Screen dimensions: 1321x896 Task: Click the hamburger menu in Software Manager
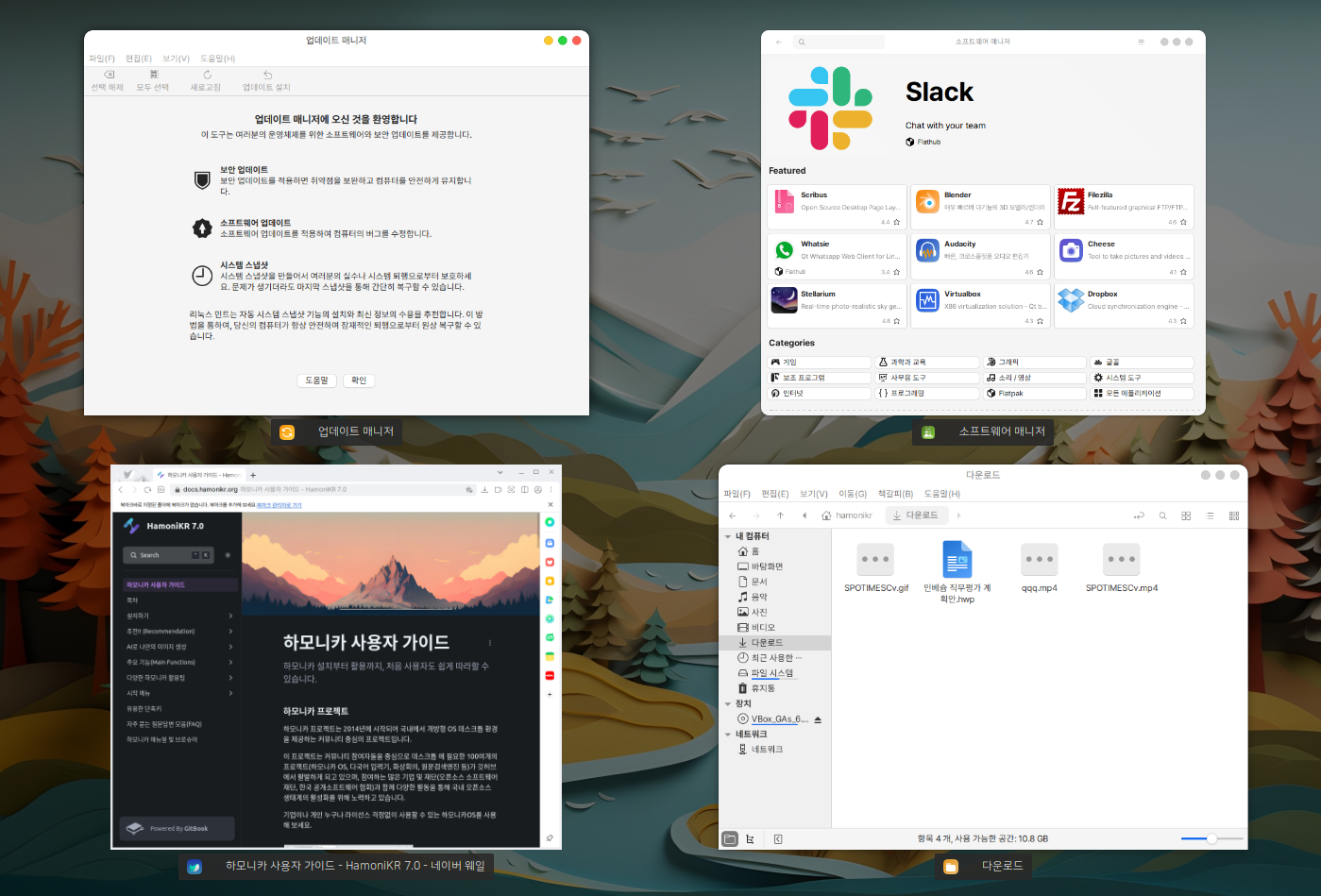[1141, 42]
